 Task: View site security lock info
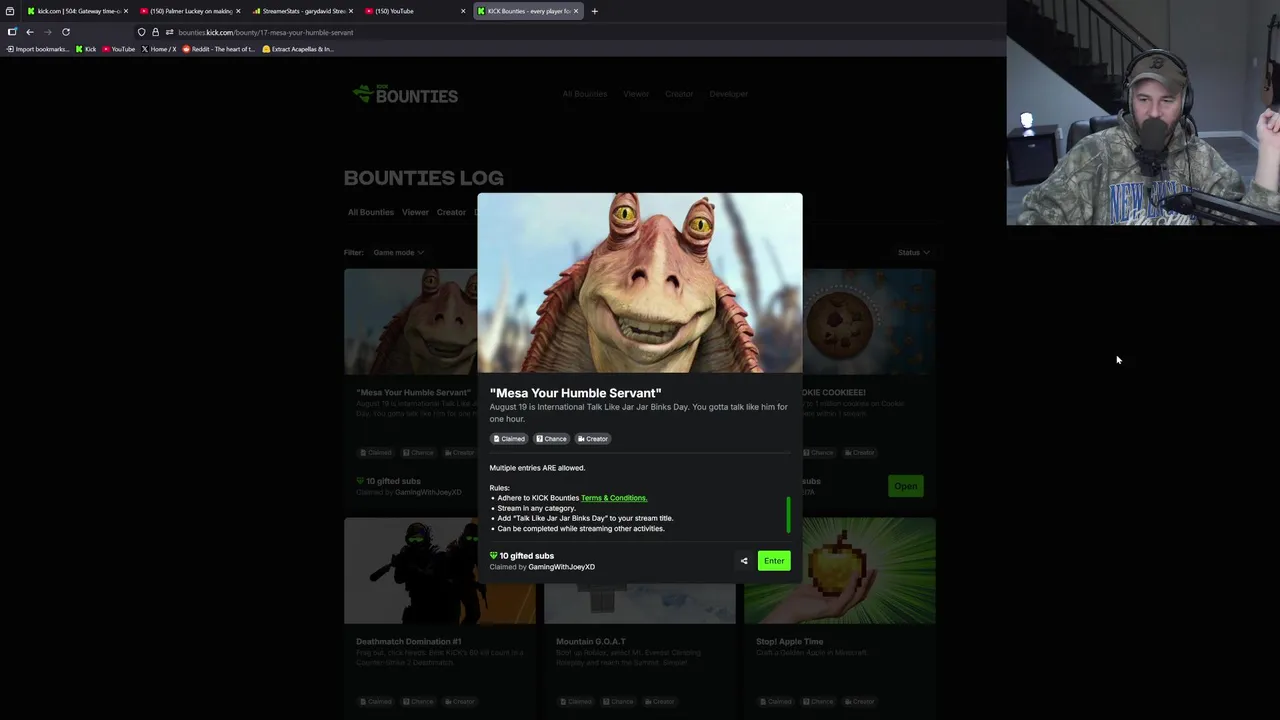pyautogui.click(x=155, y=32)
